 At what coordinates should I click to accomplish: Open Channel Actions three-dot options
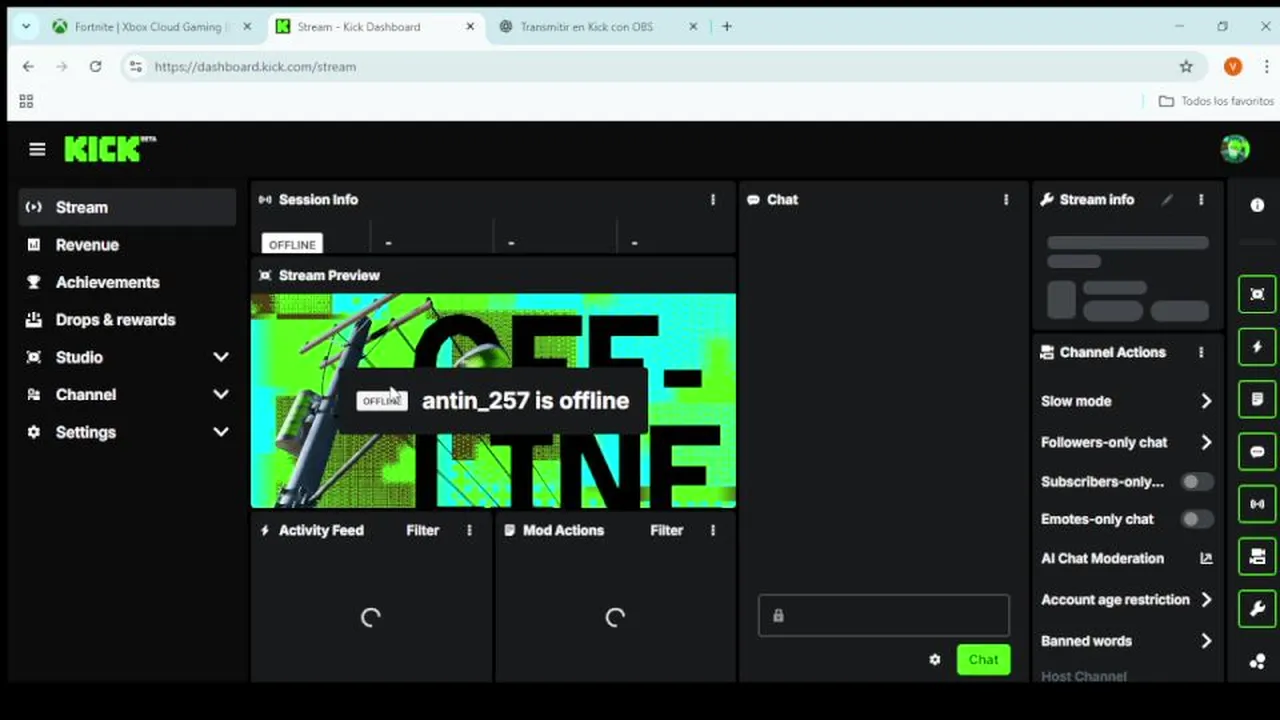1201,352
